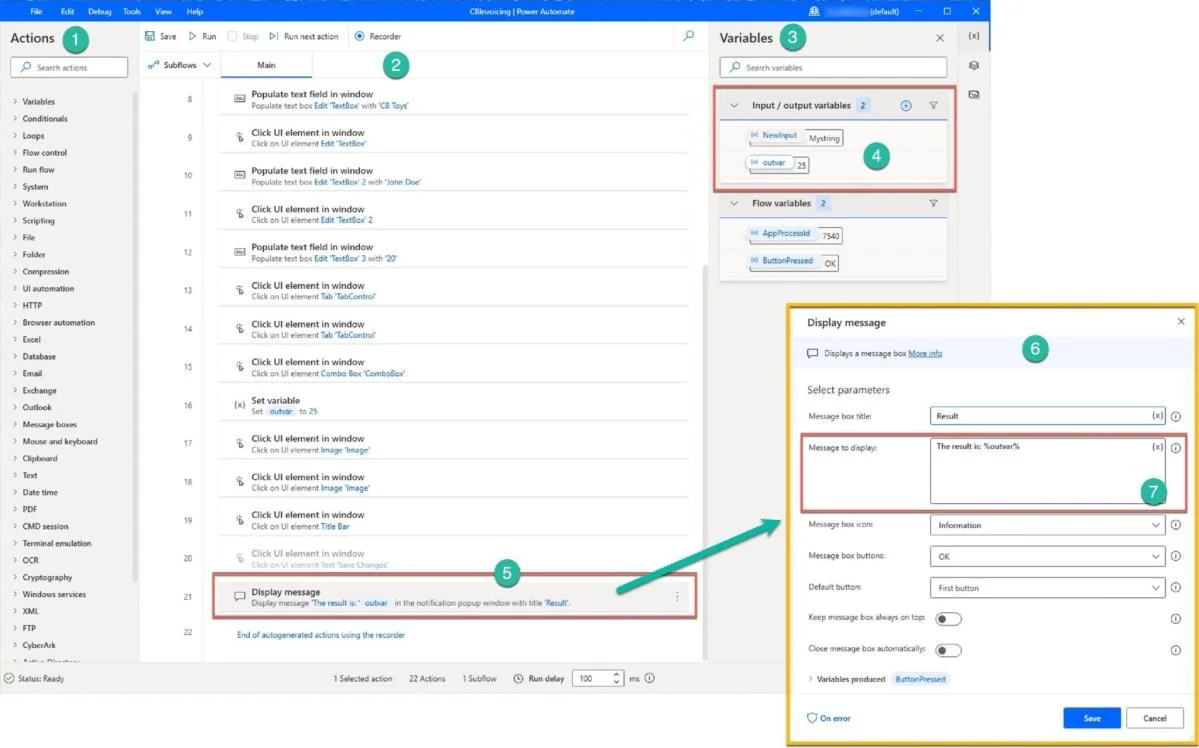Open the Debug menu
1199x748 pixels.
99,11
